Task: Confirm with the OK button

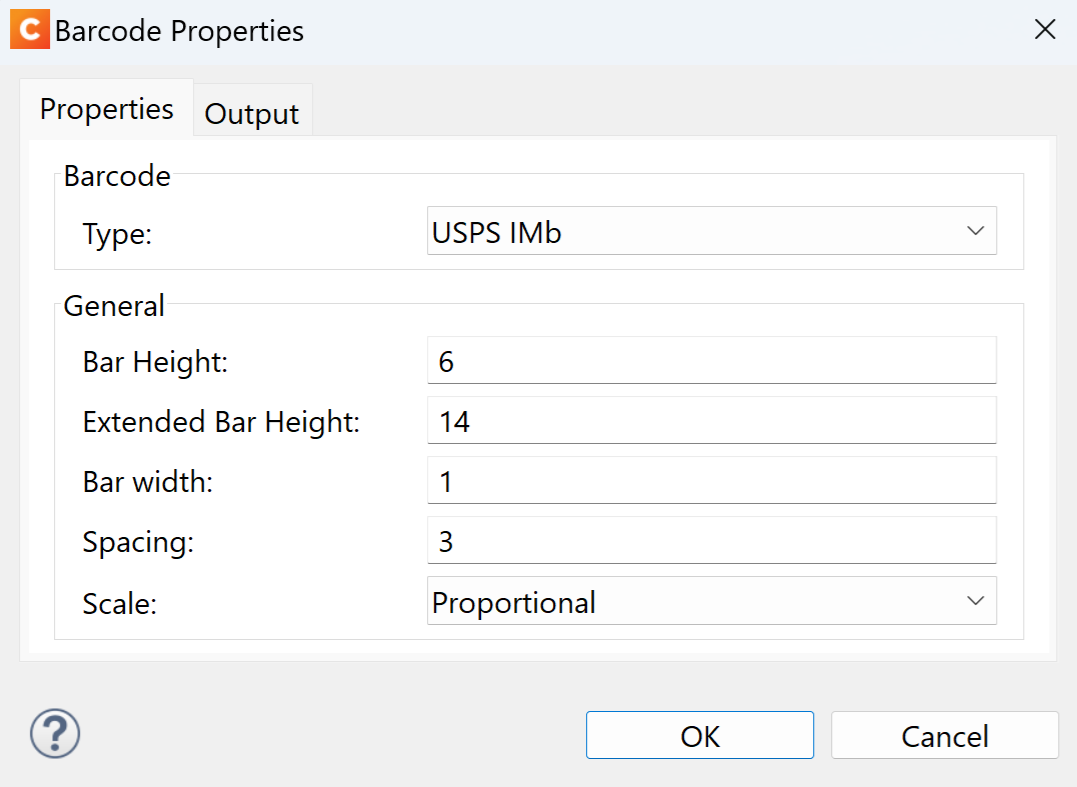Action: pos(700,735)
